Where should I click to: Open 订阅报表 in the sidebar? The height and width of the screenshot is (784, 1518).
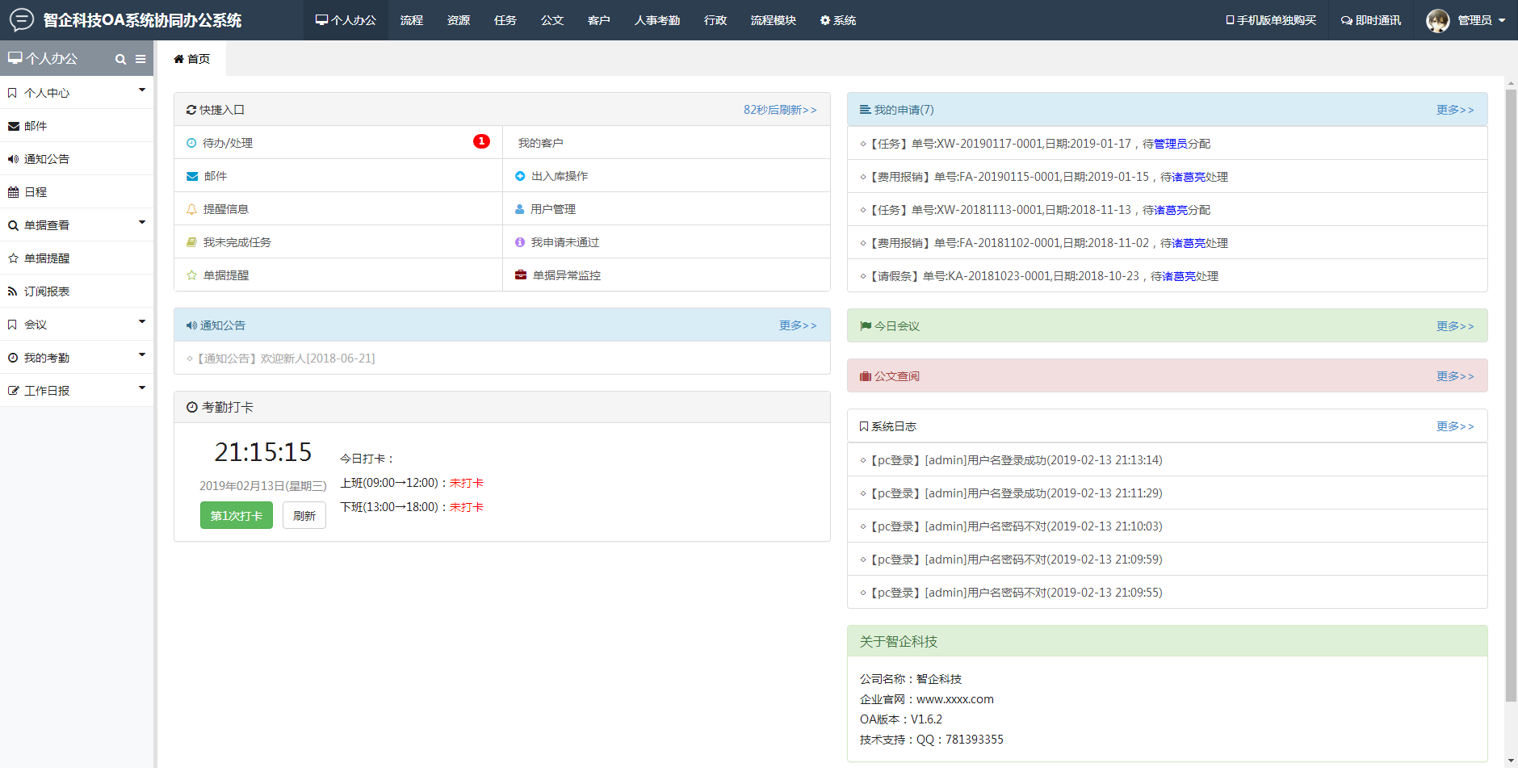(77, 291)
